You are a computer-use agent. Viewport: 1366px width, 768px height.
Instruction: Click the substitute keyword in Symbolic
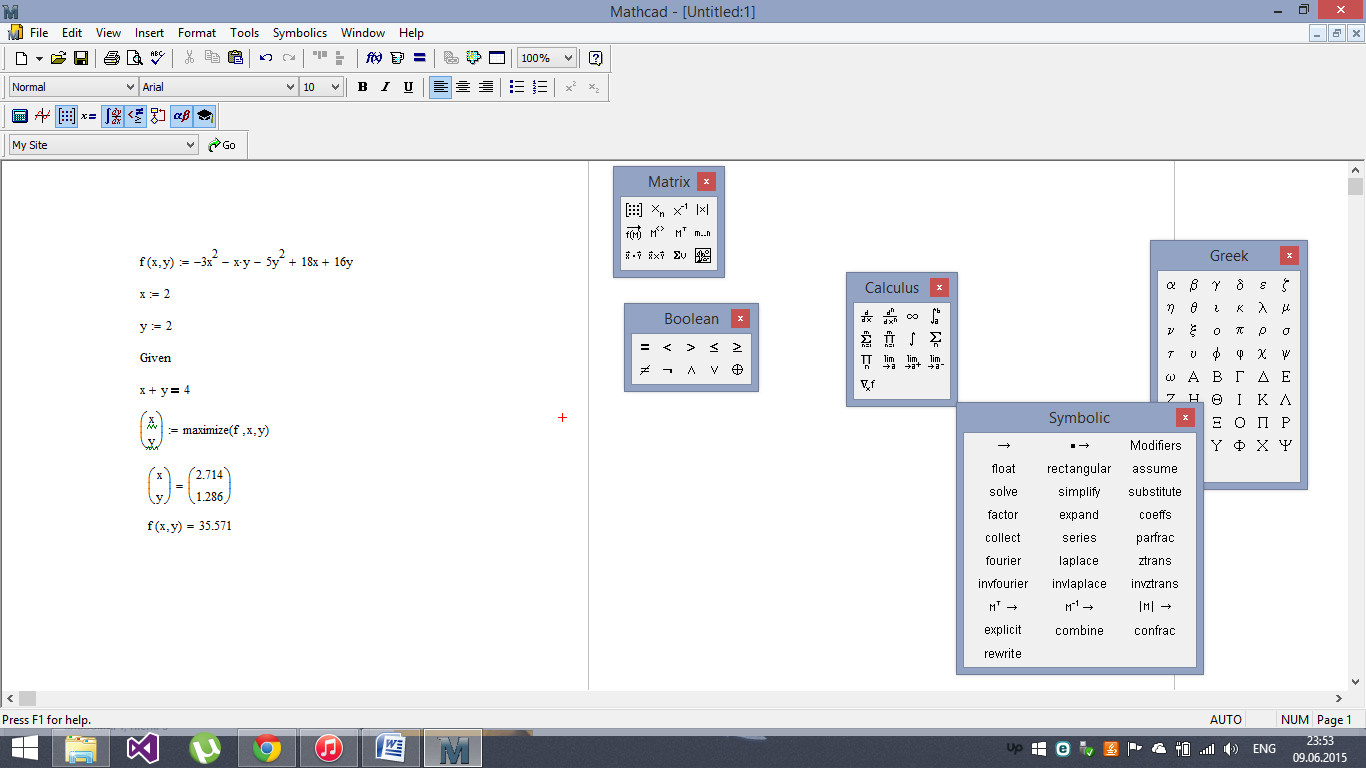point(1155,492)
